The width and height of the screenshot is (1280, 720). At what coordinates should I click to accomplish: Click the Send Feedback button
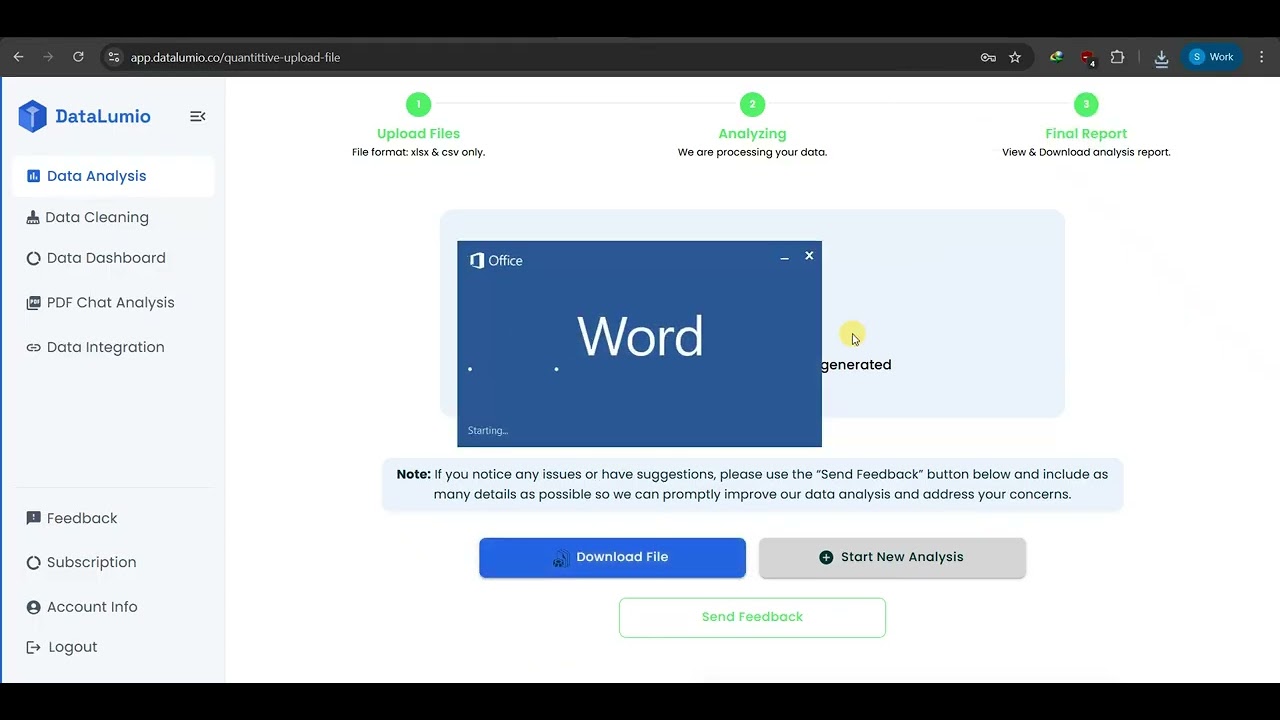(752, 617)
